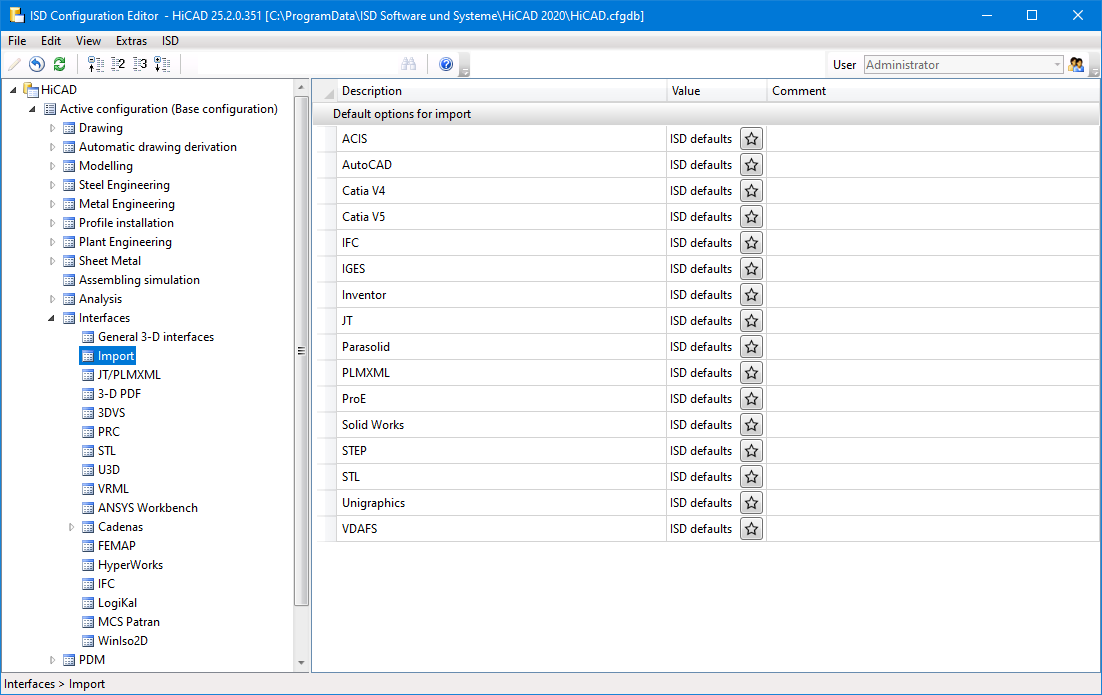Click the user management people icon
Image resolution: width=1102 pixels, height=695 pixels.
[1076, 64]
